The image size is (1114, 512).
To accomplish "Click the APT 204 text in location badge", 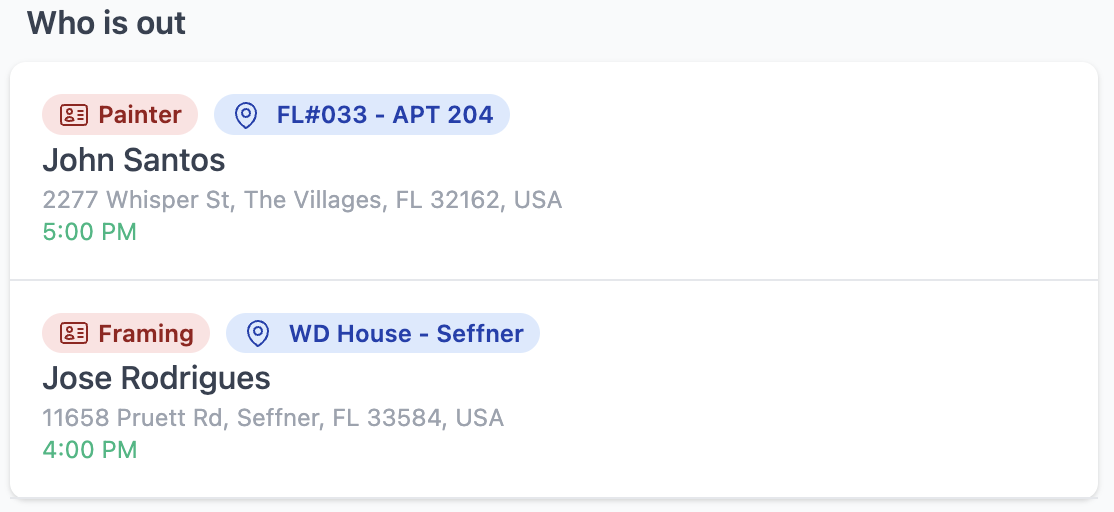I will click(443, 114).
